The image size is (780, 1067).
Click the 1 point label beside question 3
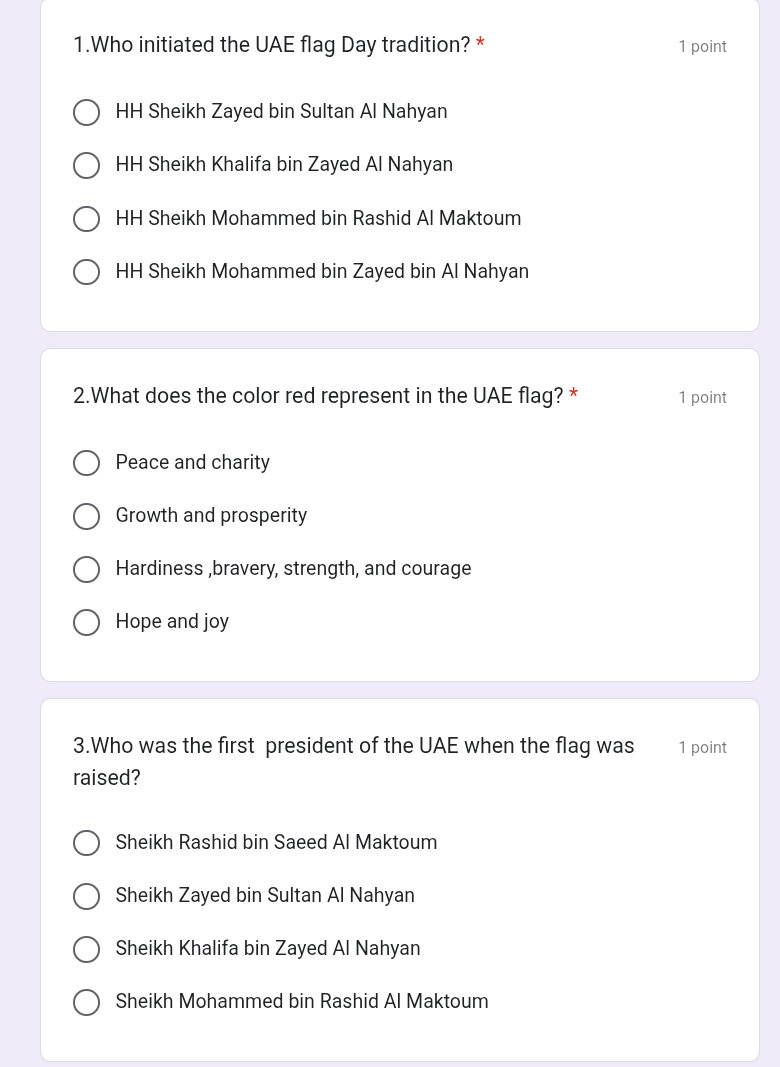702,747
